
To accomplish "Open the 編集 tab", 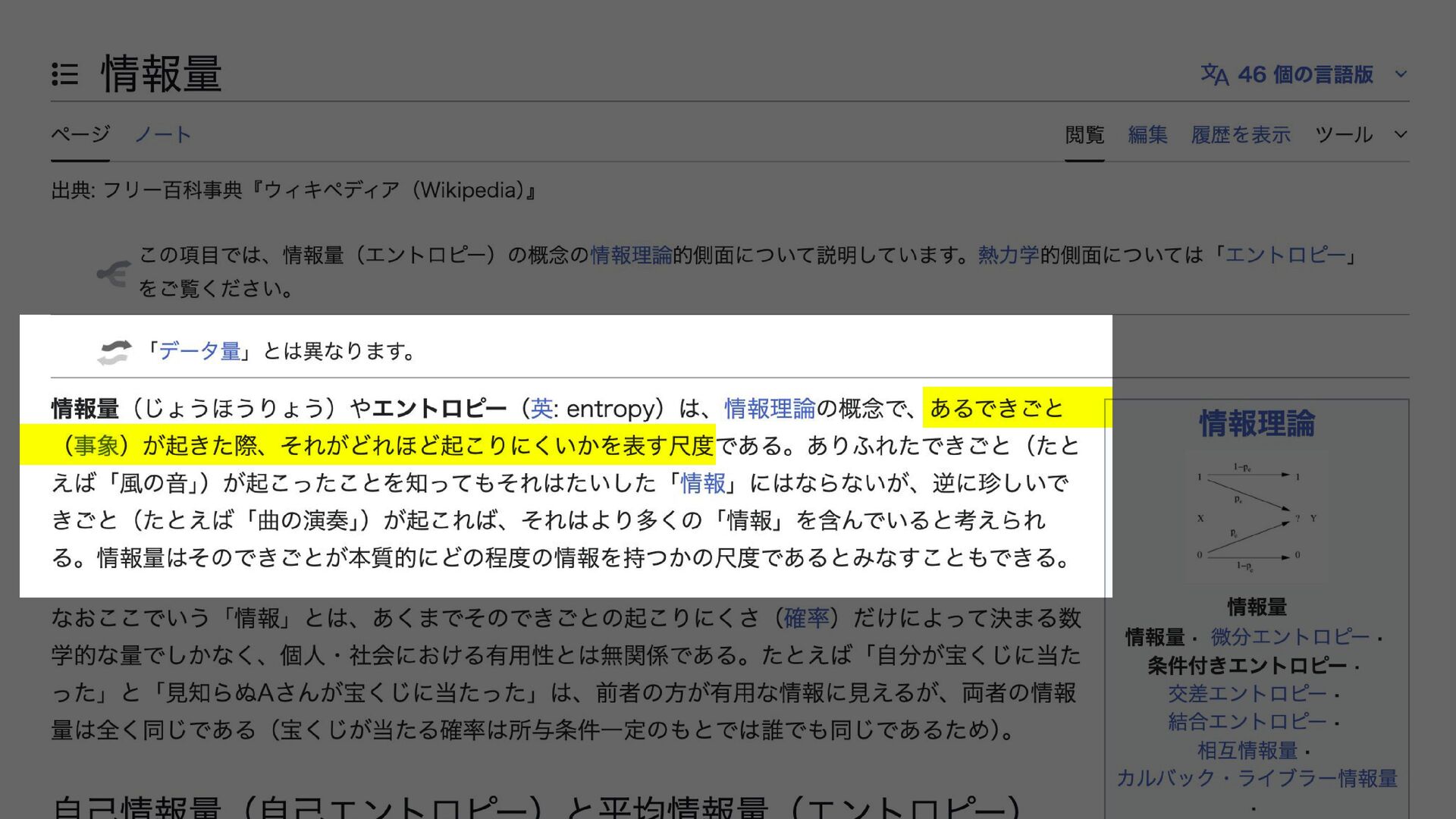I will click(1147, 135).
